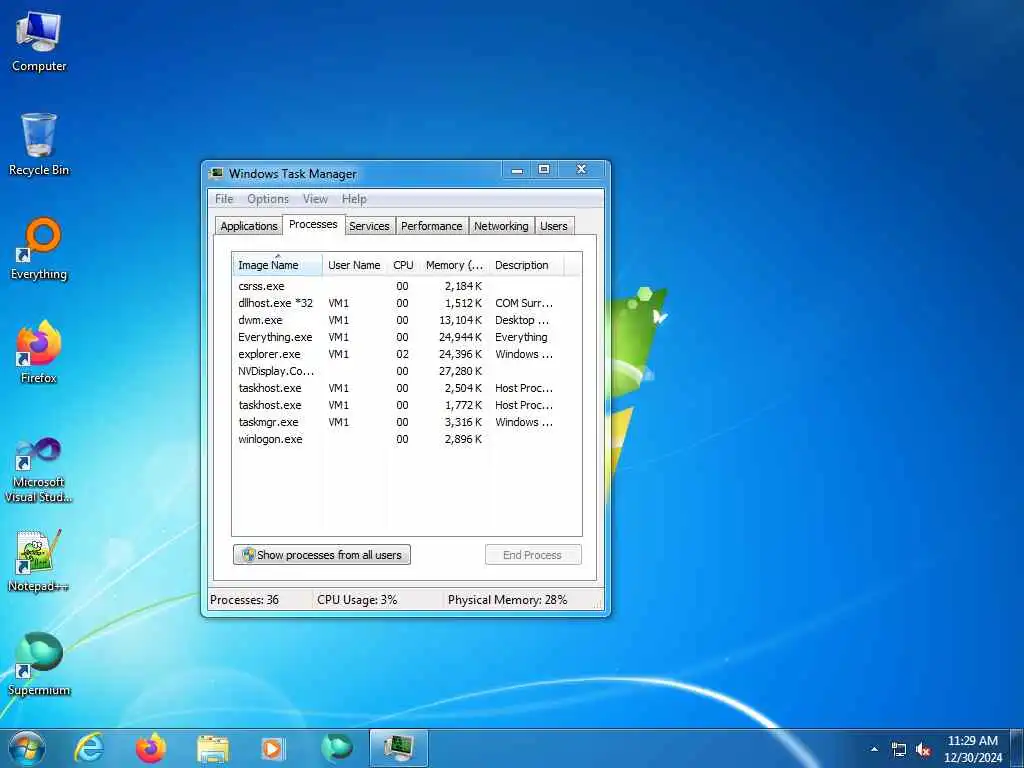The width and height of the screenshot is (1024, 768).
Task: Open the File menu
Action: [224, 199]
